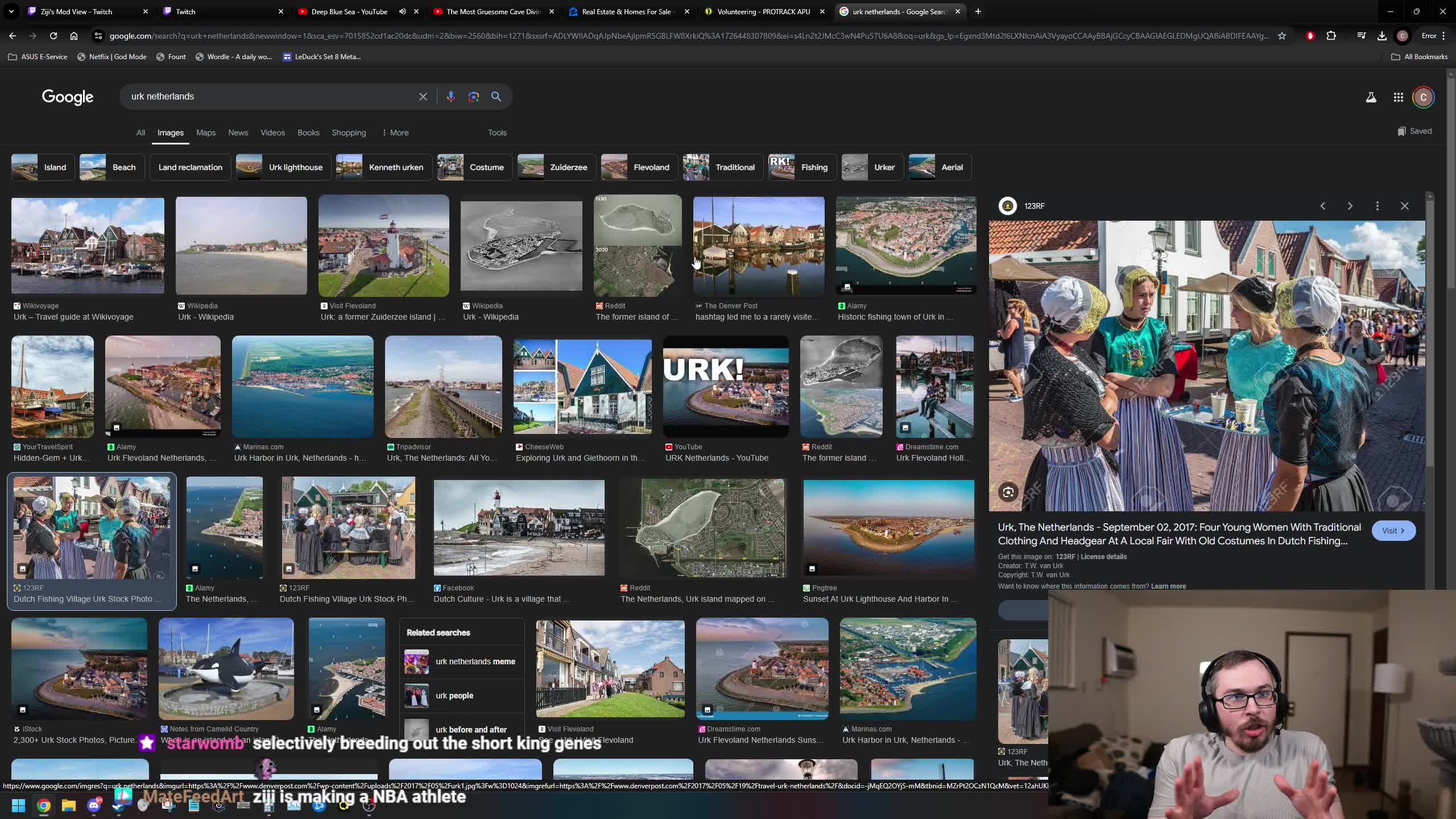The image size is (1456, 819).
Task: Reload the current page
Action: [53, 36]
